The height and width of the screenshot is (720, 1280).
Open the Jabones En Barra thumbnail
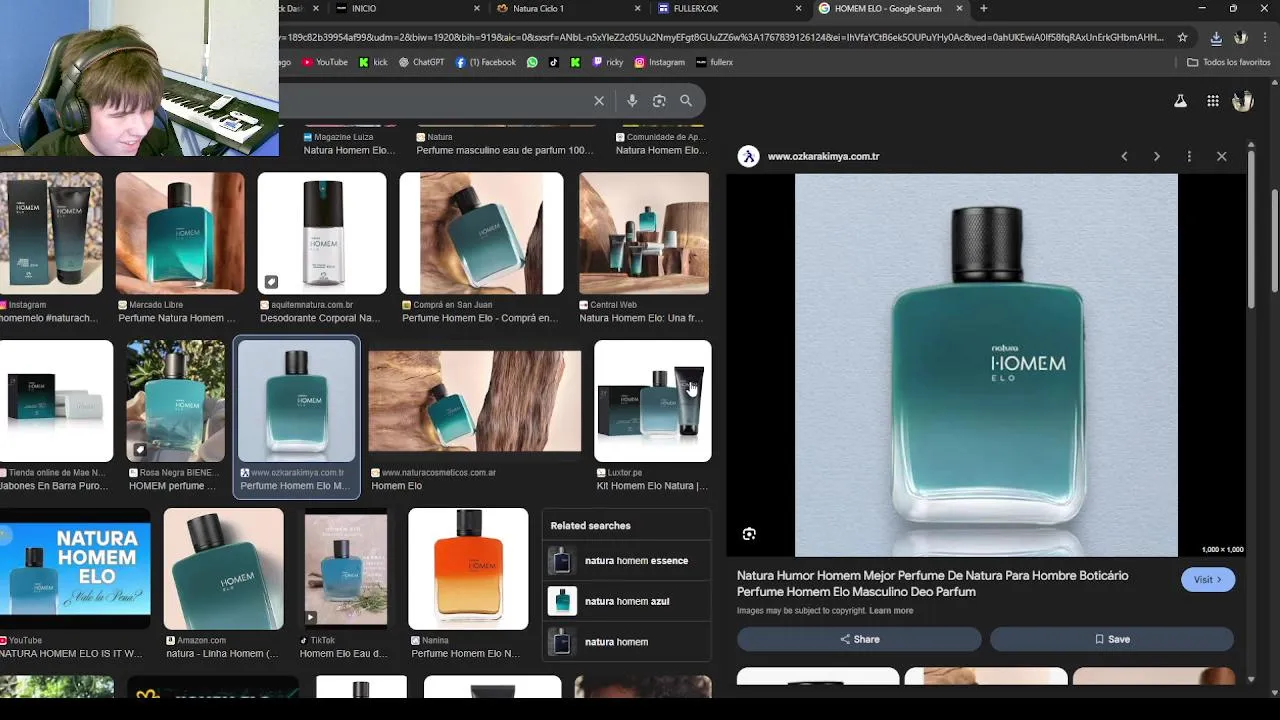[x=56, y=401]
